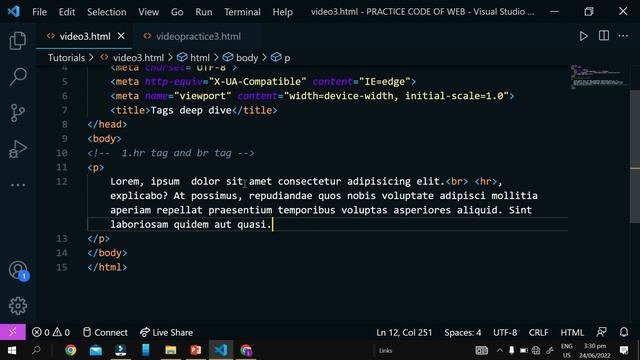The width and height of the screenshot is (640, 360).
Task: Open editor More Actions ellipsis
Action: point(623,36)
